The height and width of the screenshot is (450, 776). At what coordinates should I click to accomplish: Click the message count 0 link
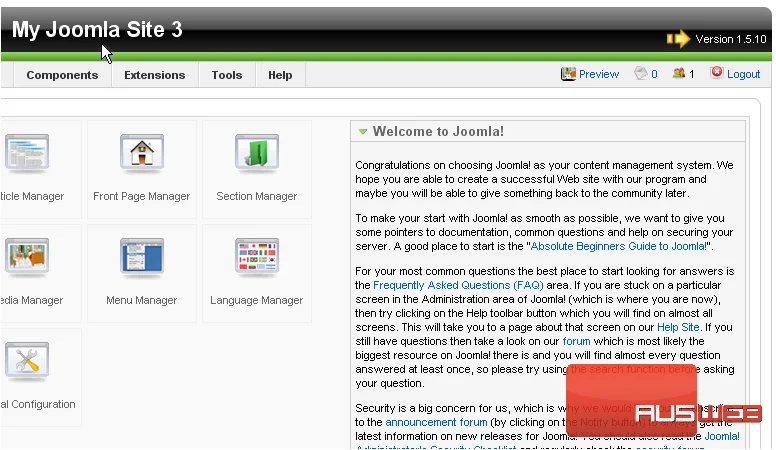654,74
